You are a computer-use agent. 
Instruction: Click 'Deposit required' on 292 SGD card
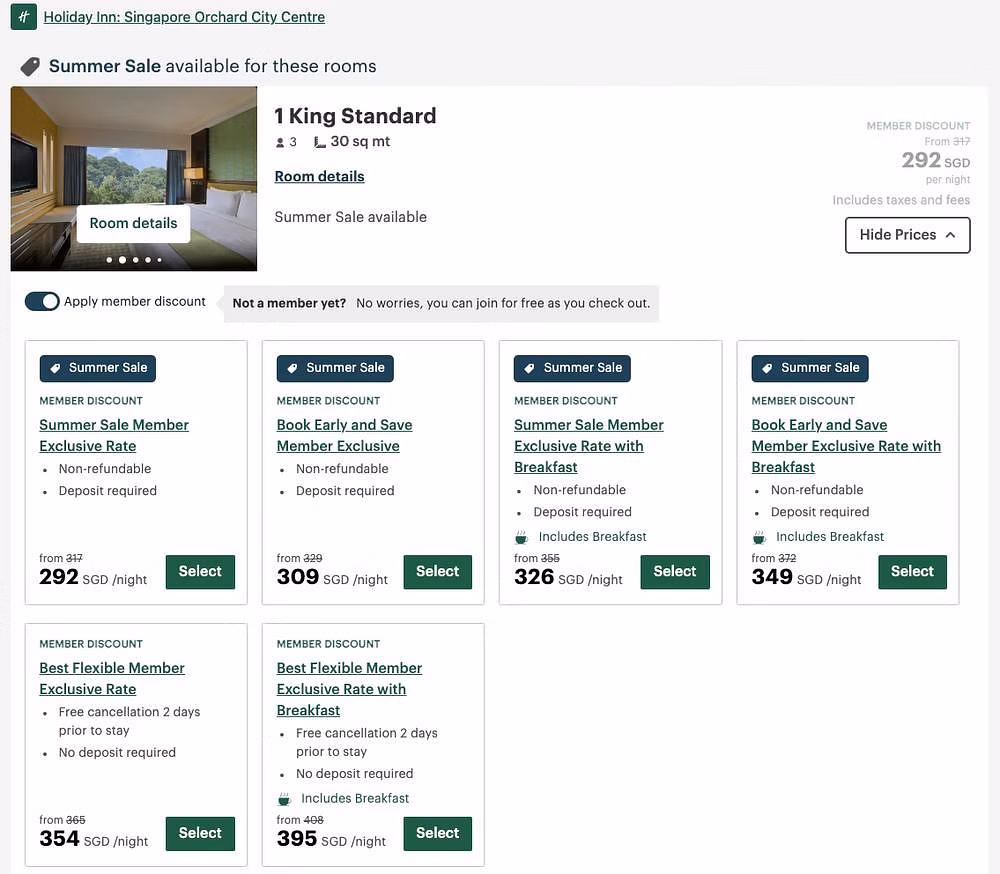click(x=108, y=491)
